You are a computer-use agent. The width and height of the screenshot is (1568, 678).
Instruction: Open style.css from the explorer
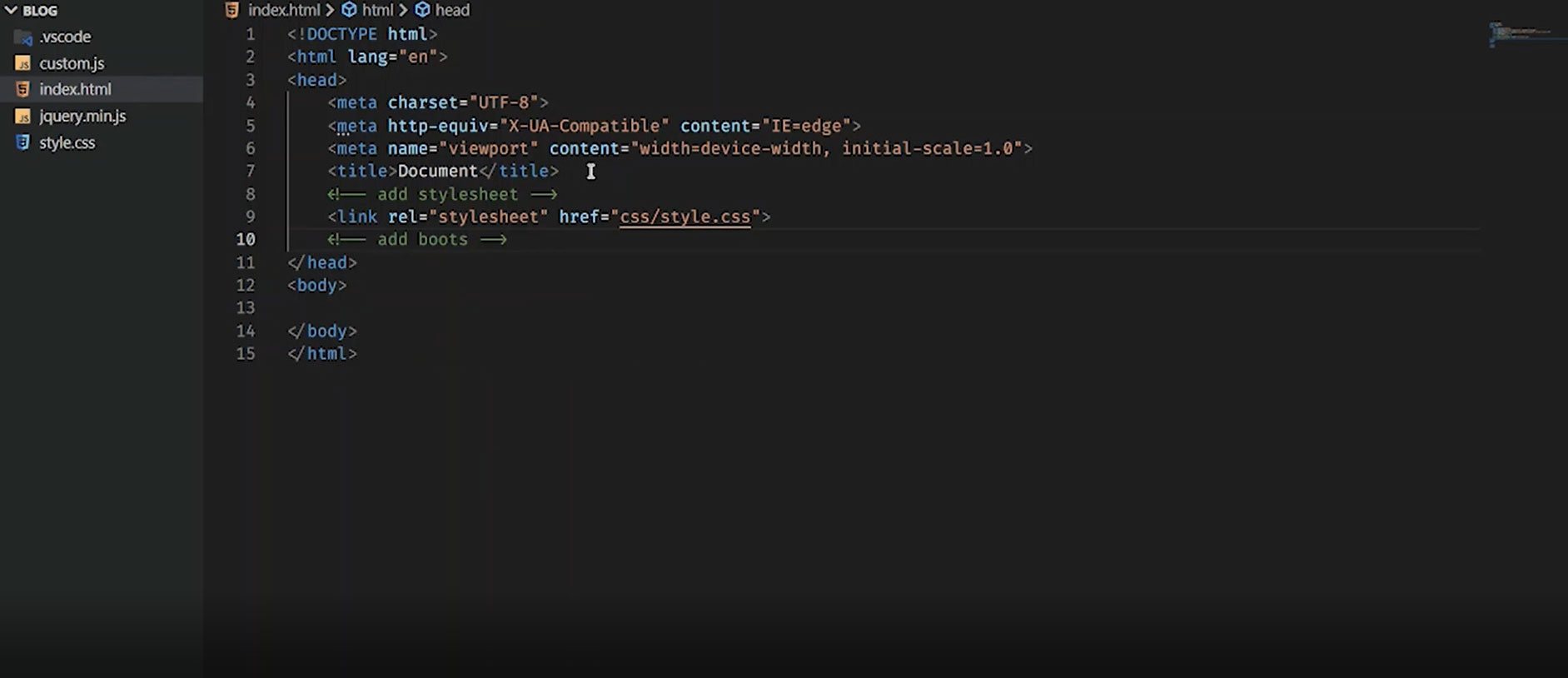coord(67,142)
